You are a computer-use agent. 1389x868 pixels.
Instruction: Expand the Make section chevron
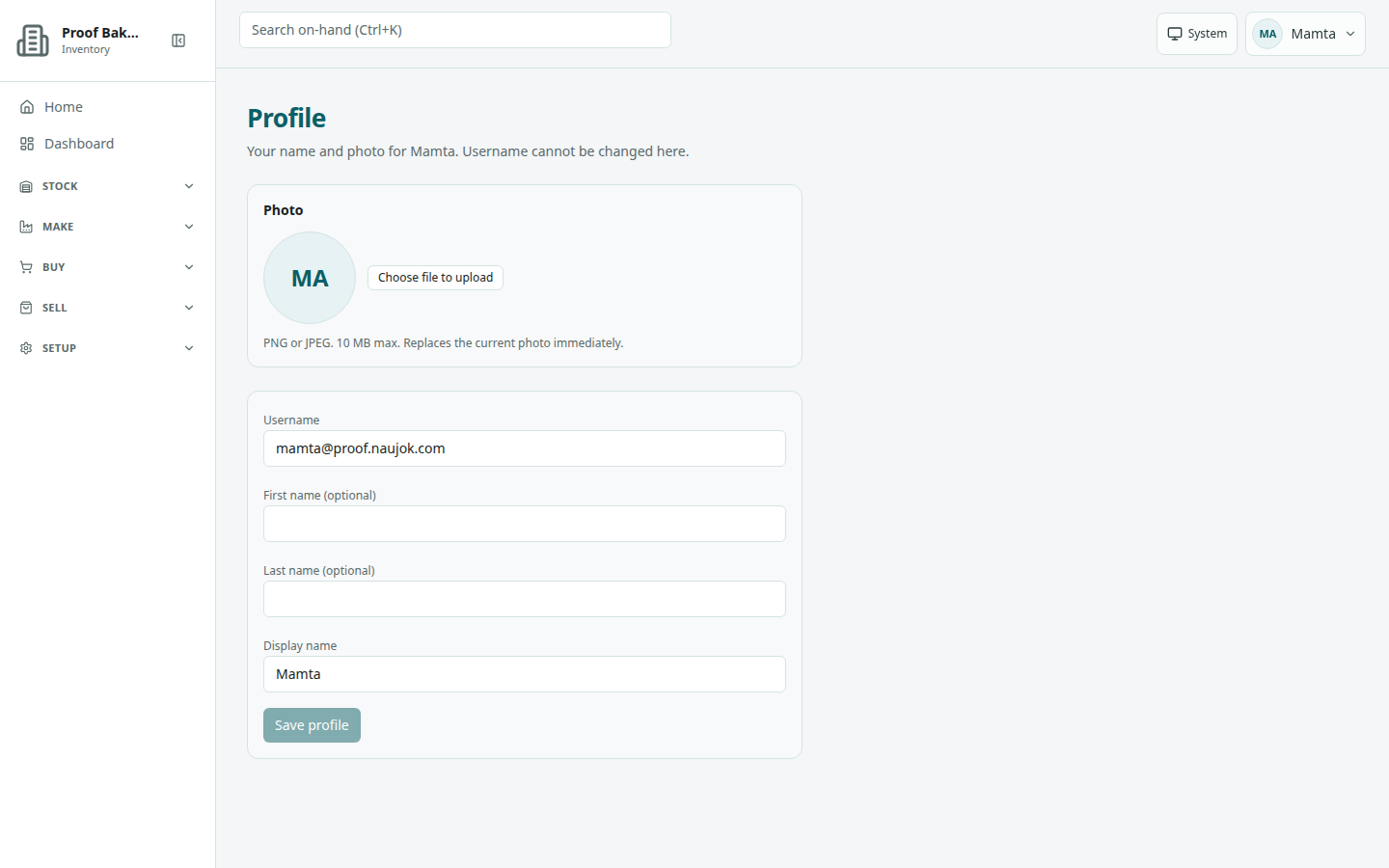point(189,227)
